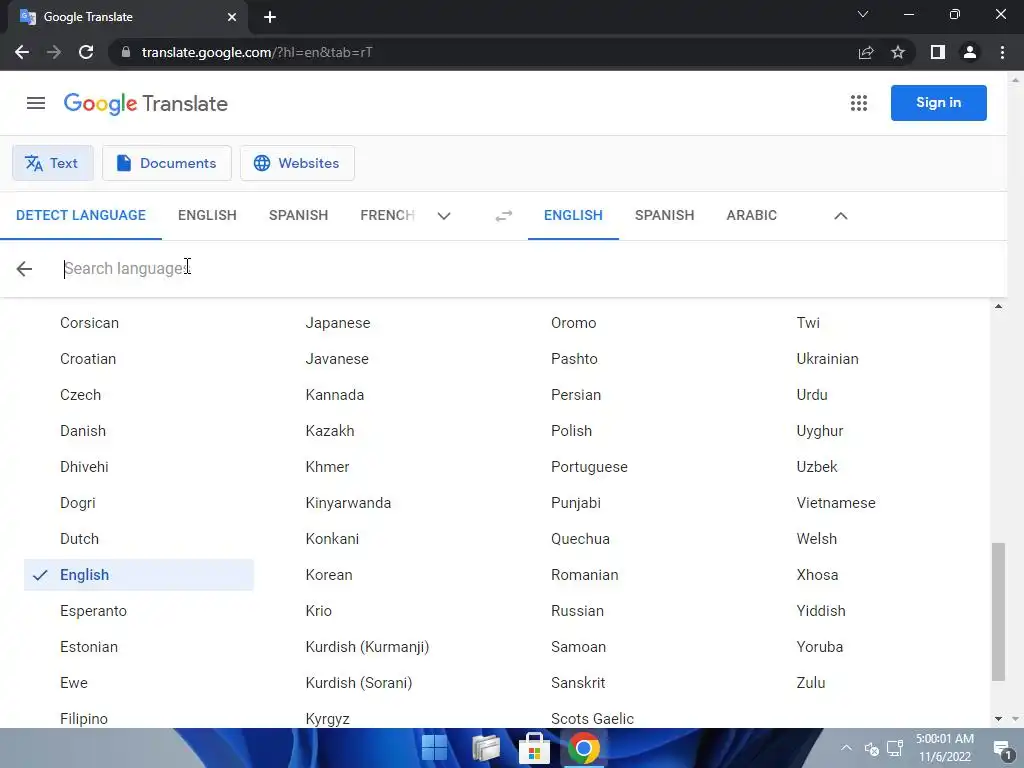Open the browser side panel icon
Image resolution: width=1024 pixels, height=768 pixels.
(938, 52)
